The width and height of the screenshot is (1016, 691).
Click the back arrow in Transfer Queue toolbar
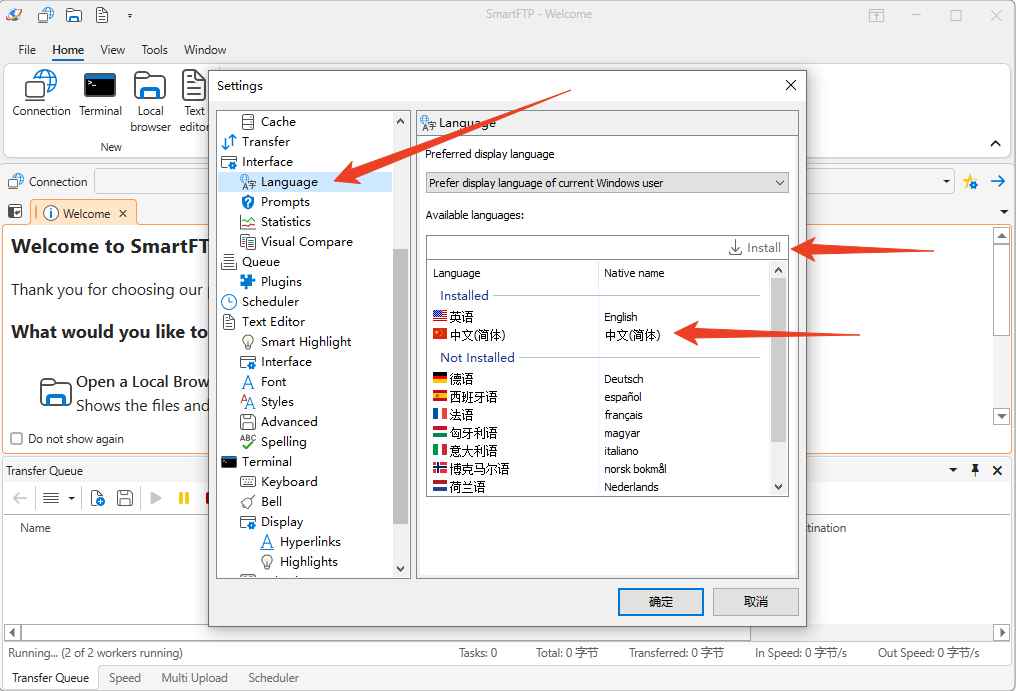tap(20, 498)
